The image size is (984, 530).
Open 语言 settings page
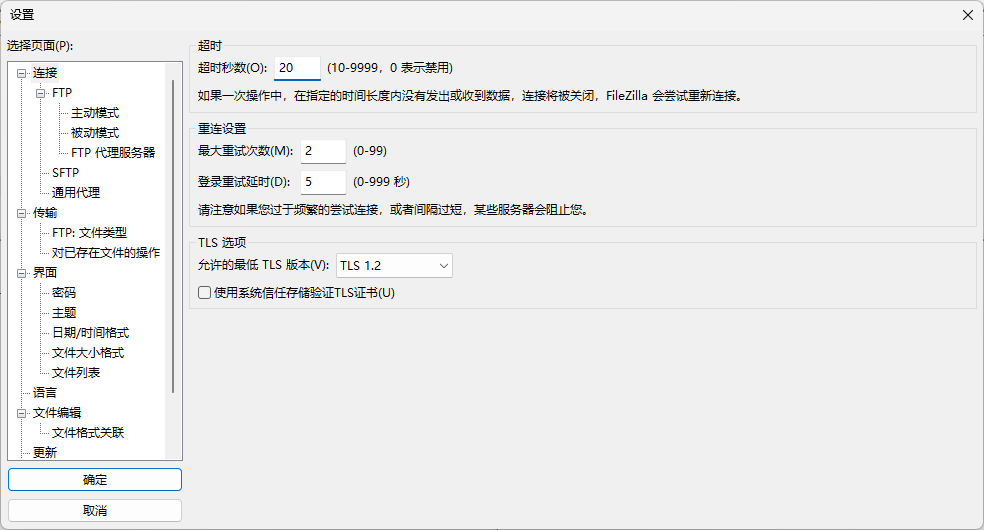[45, 393]
